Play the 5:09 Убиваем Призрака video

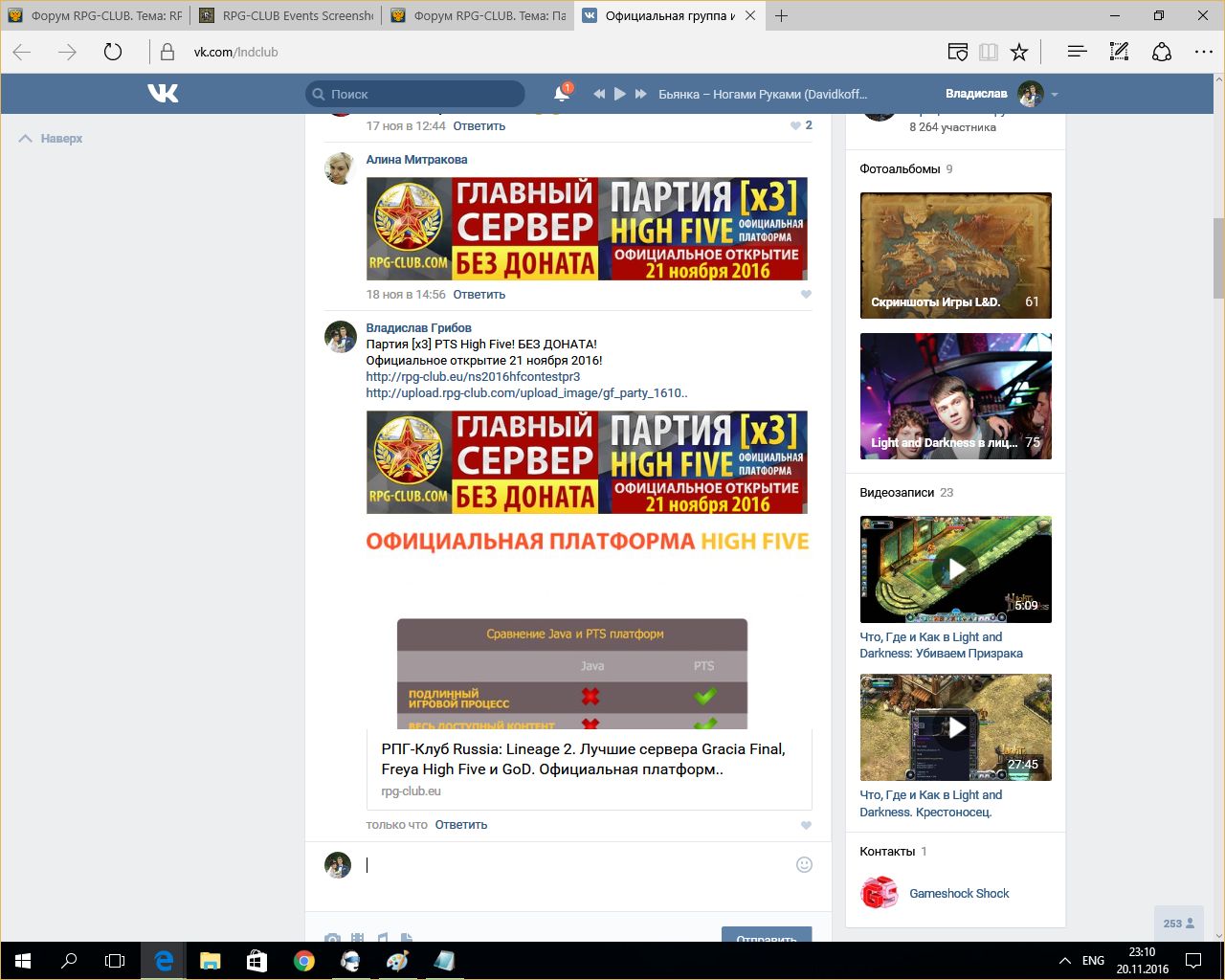(x=956, y=569)
